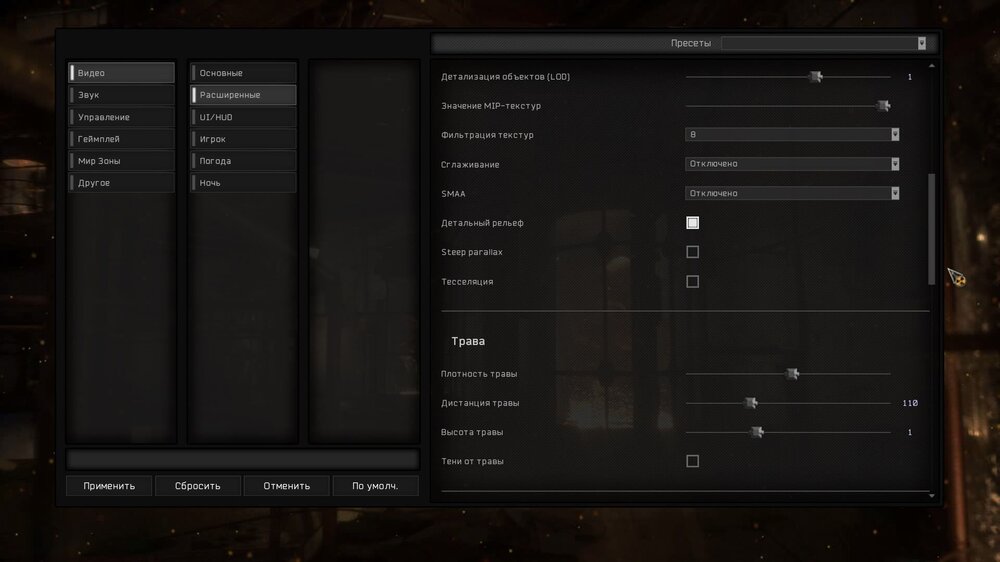Click the Применить button
The image size is (1000, 562).
click(109, 485)
